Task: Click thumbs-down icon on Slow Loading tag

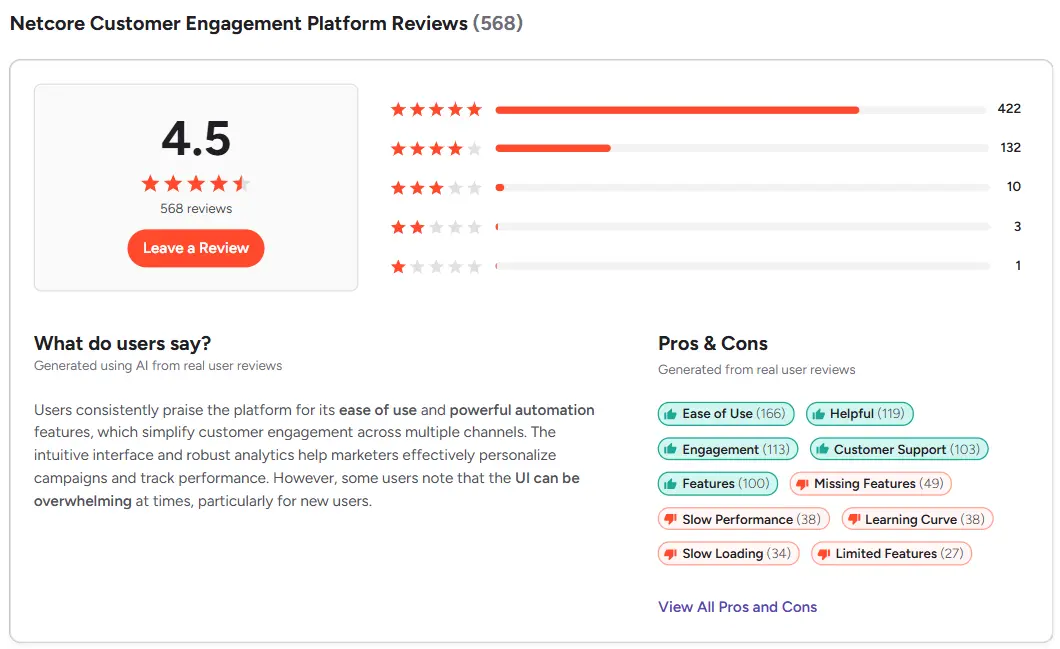Action: [671, 554]
